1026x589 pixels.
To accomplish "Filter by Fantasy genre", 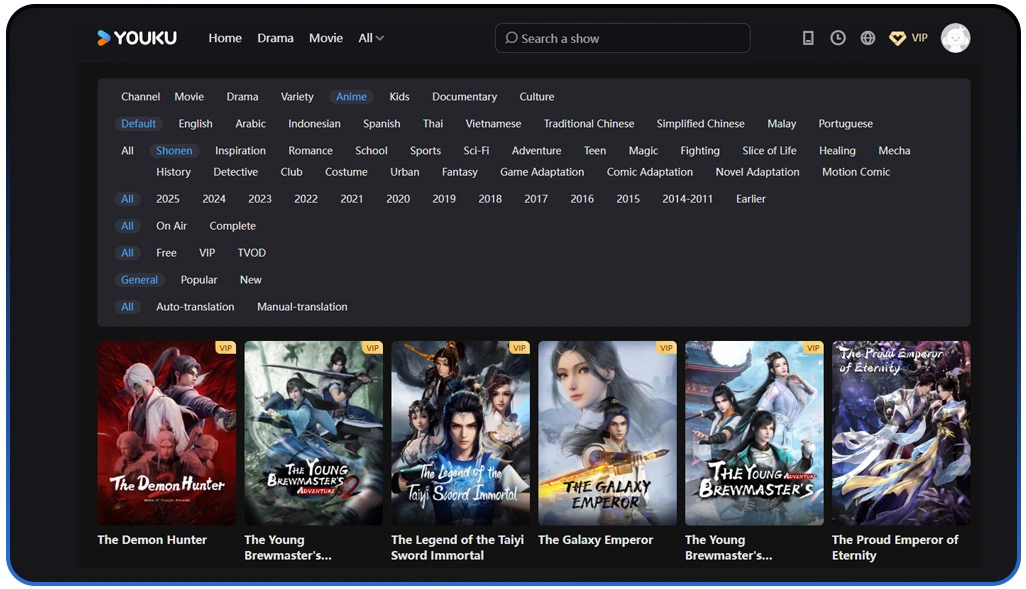I will point(459,172).
